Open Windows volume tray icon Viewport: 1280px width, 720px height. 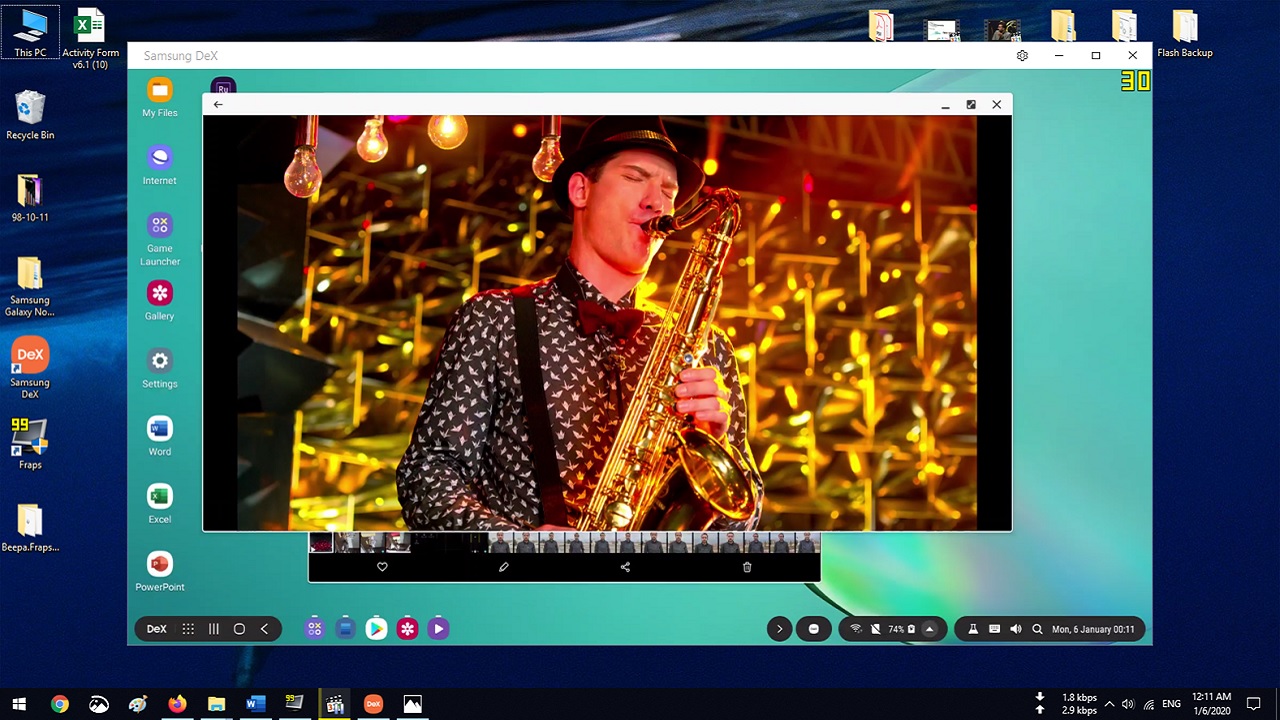[1128, 704]
